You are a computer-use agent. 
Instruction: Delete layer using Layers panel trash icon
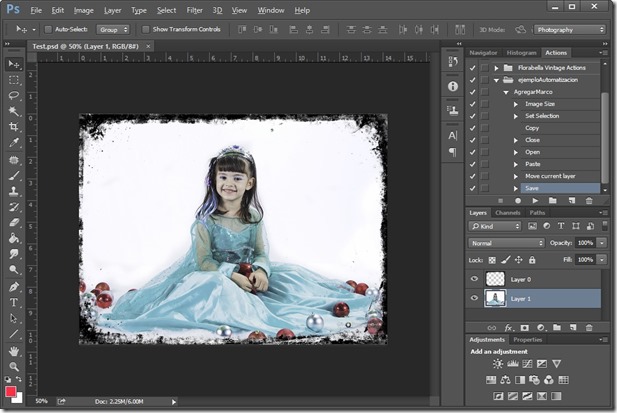[x=588, y=327]
